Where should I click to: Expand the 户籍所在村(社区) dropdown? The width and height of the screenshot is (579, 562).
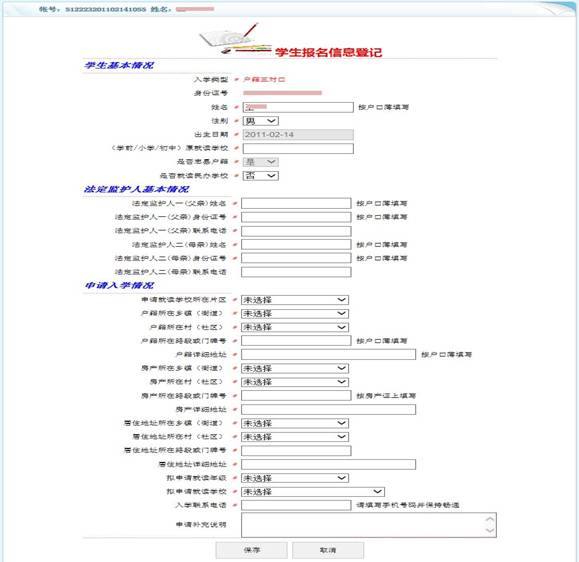295,327
